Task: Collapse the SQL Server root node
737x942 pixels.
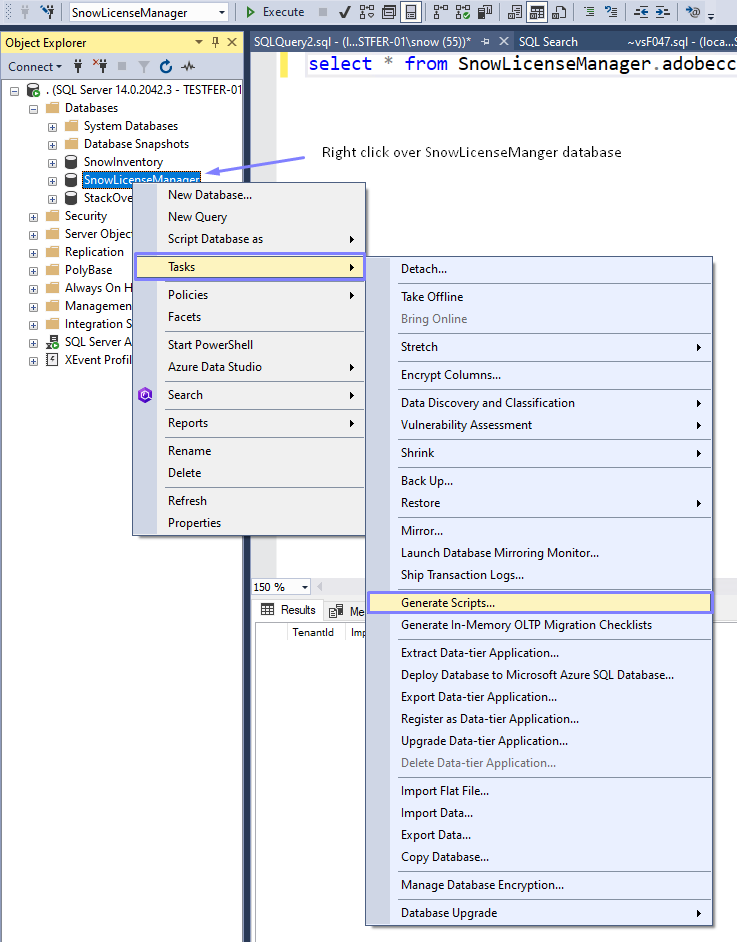Action: (14, 91)
